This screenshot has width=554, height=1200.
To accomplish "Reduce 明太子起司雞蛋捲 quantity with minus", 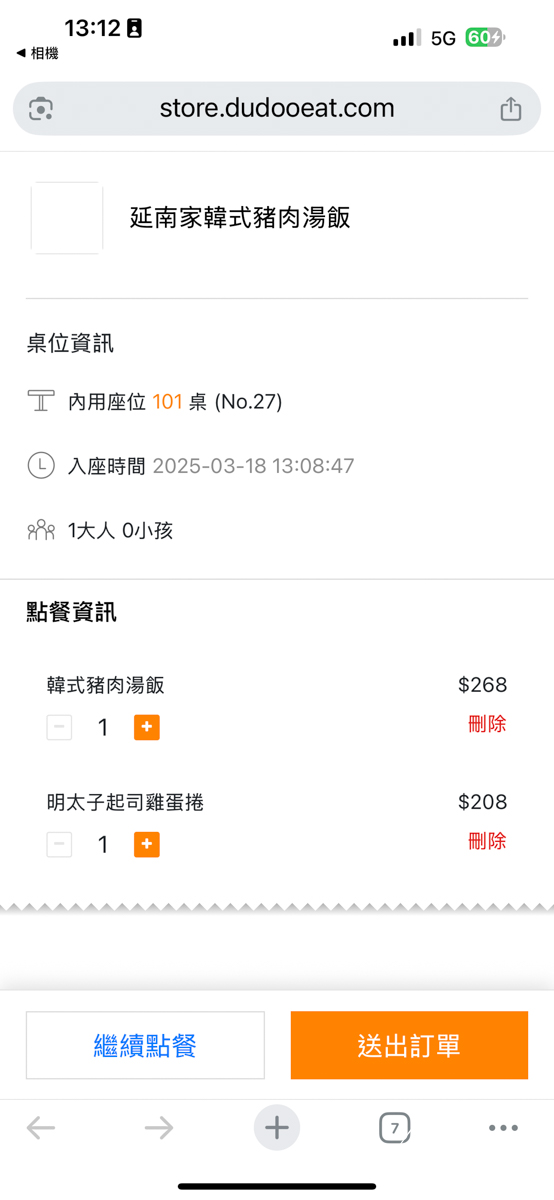I will (x=59, y=845).
